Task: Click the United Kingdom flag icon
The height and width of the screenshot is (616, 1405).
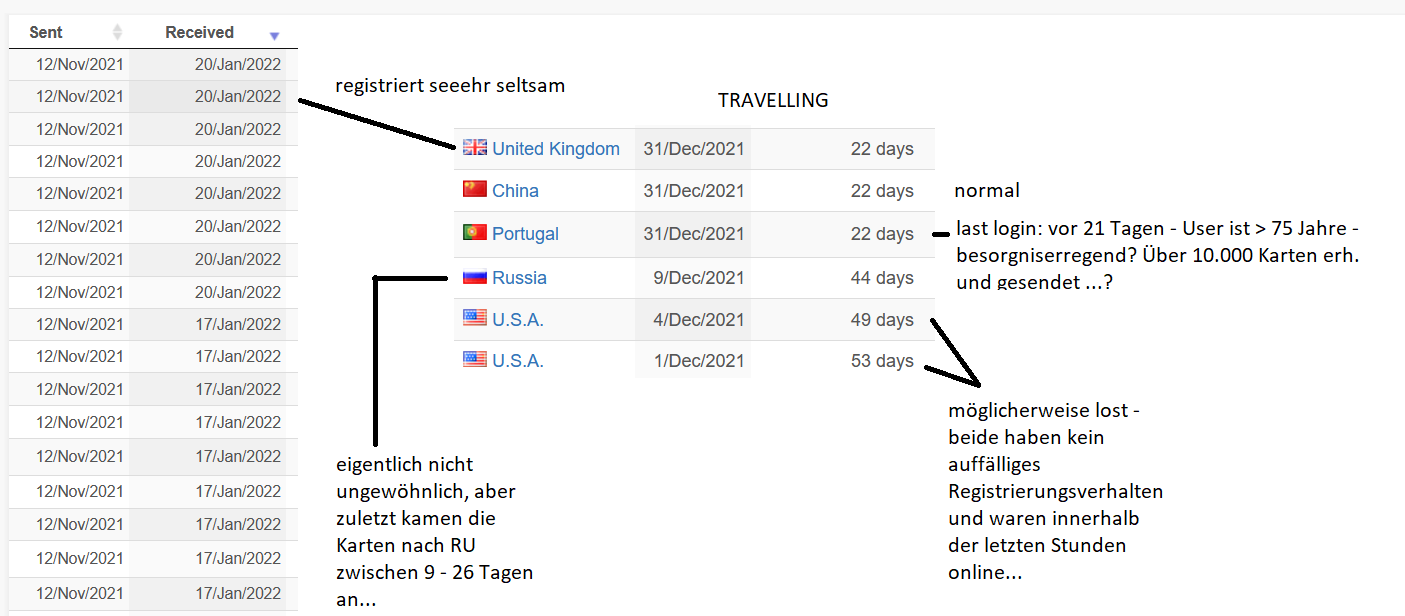Action: [475, 148]
